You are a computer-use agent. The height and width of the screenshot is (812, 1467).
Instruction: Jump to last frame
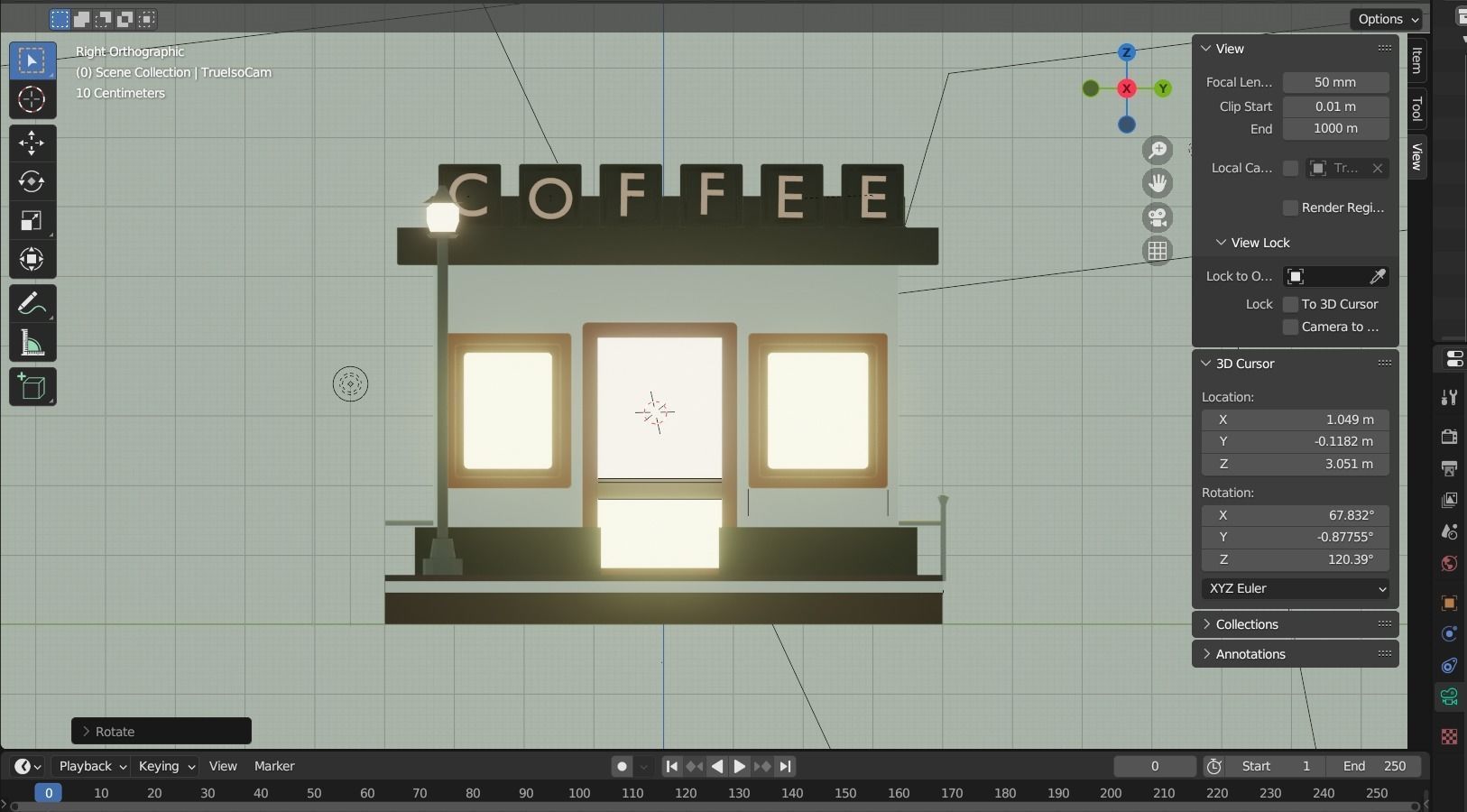(x=786, y=766)
